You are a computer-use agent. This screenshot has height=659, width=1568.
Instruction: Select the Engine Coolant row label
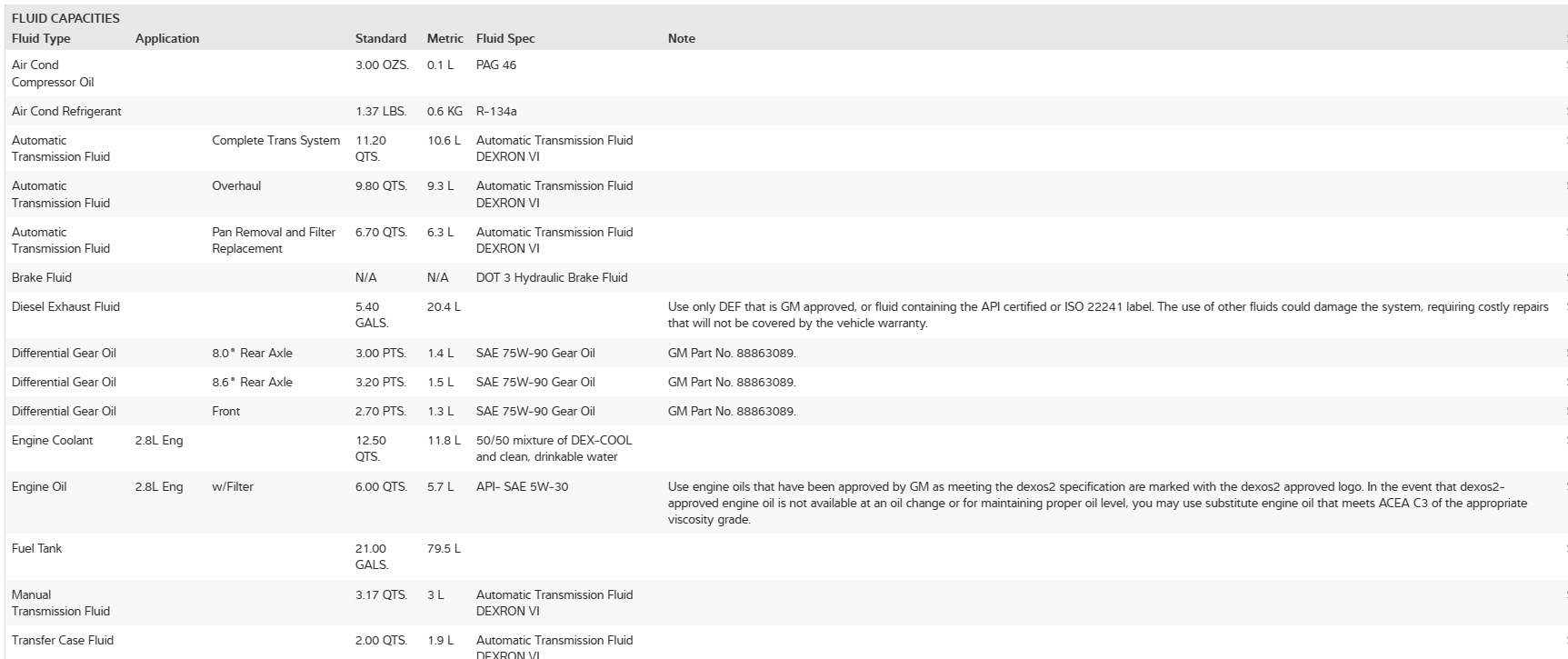pos(53,440)
